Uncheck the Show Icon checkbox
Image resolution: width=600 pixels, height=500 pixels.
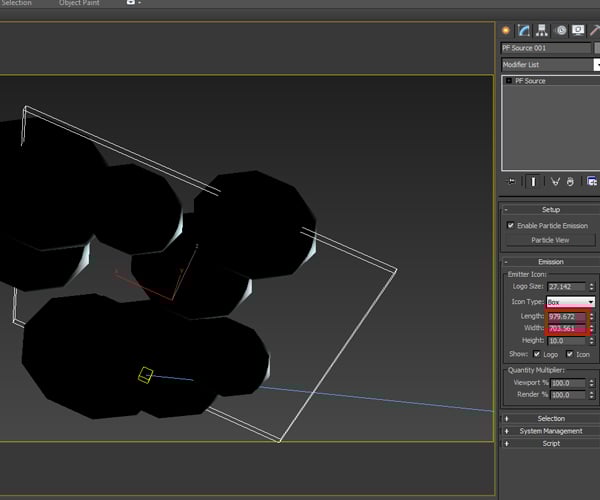point(570,354)
